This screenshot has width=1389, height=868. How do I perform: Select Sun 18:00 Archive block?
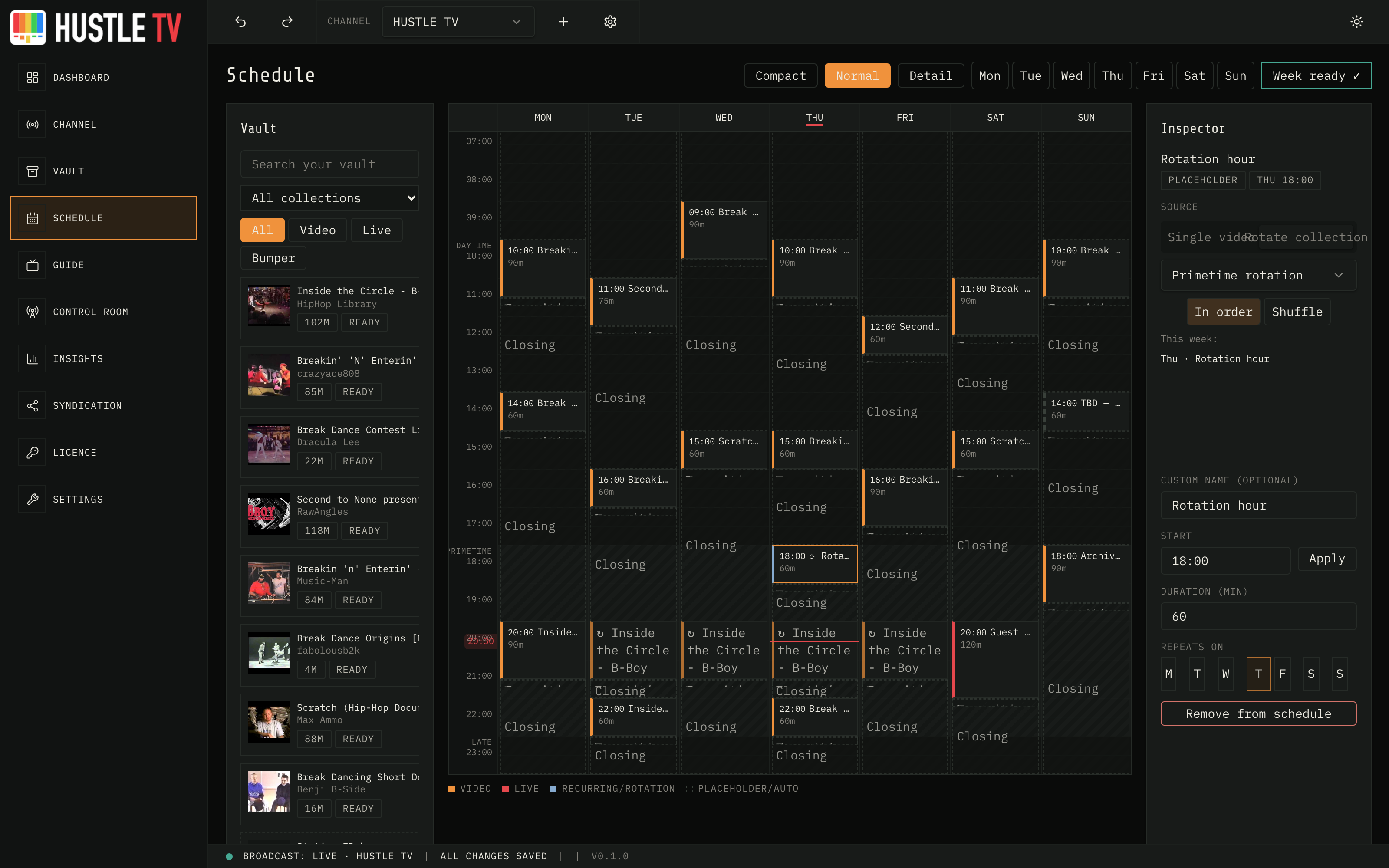click(1086, 573)
